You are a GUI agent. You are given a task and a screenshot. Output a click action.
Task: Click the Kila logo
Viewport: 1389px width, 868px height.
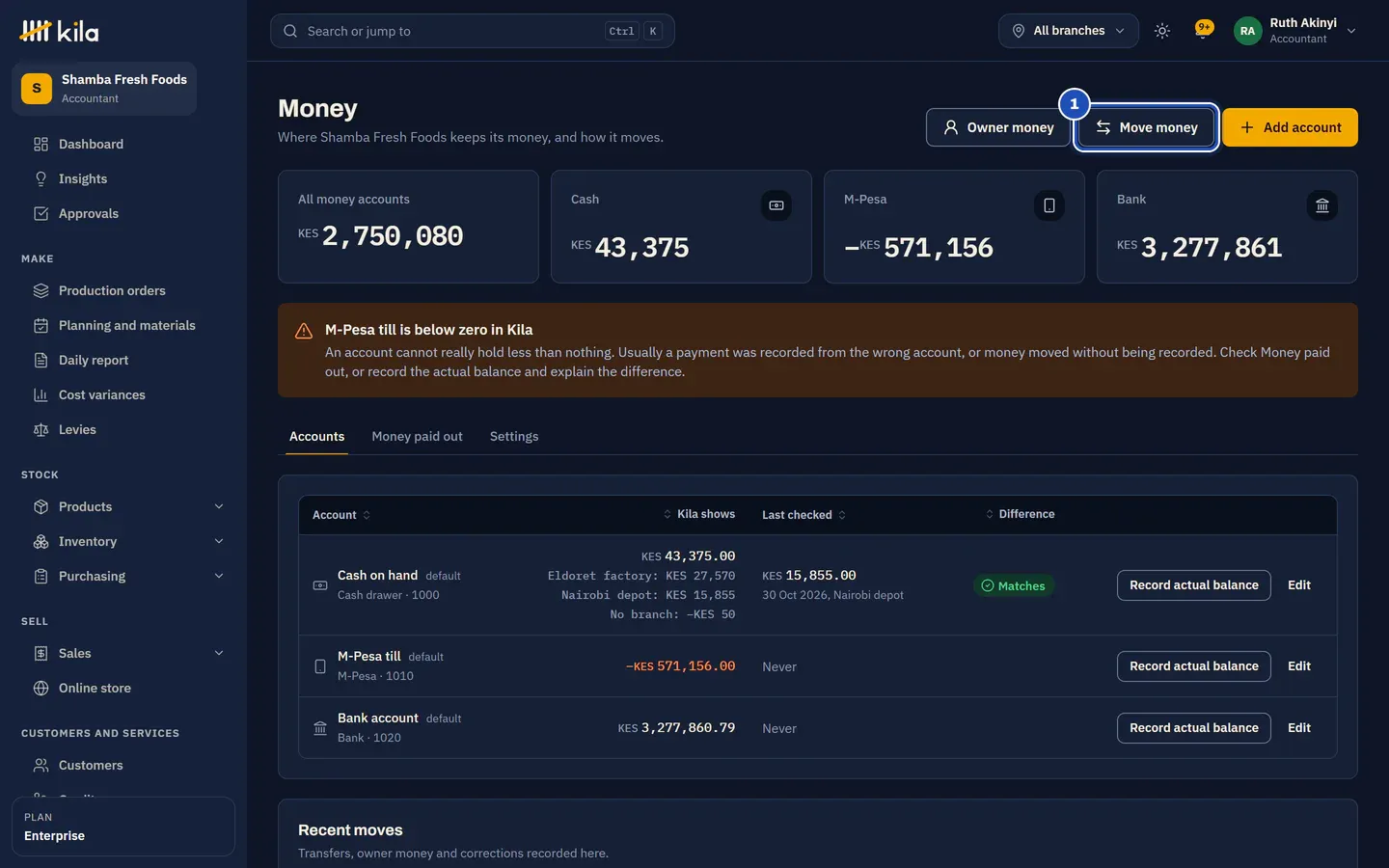(59, 32)
